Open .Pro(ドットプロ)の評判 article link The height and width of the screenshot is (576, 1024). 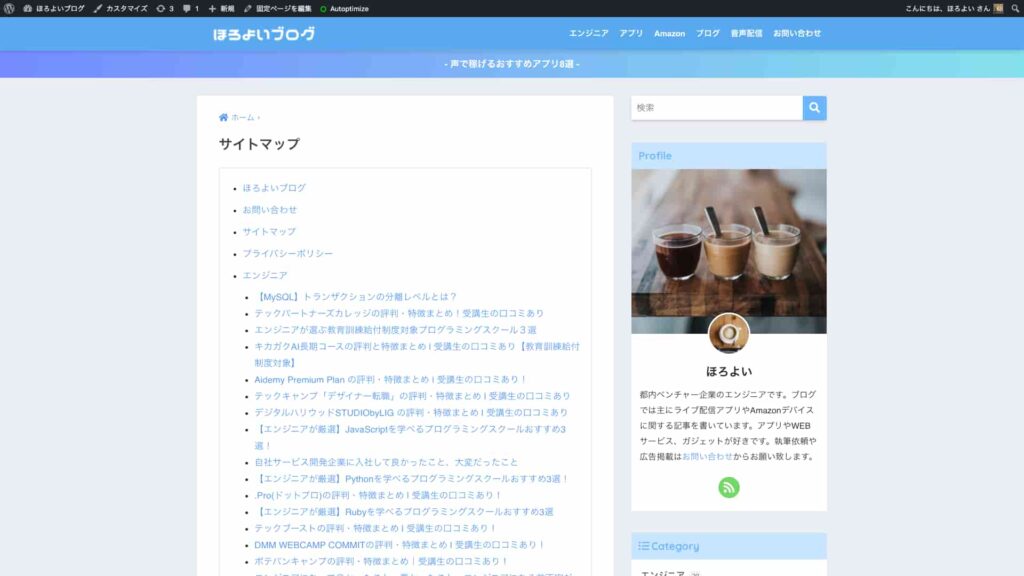tap(378, 495)
